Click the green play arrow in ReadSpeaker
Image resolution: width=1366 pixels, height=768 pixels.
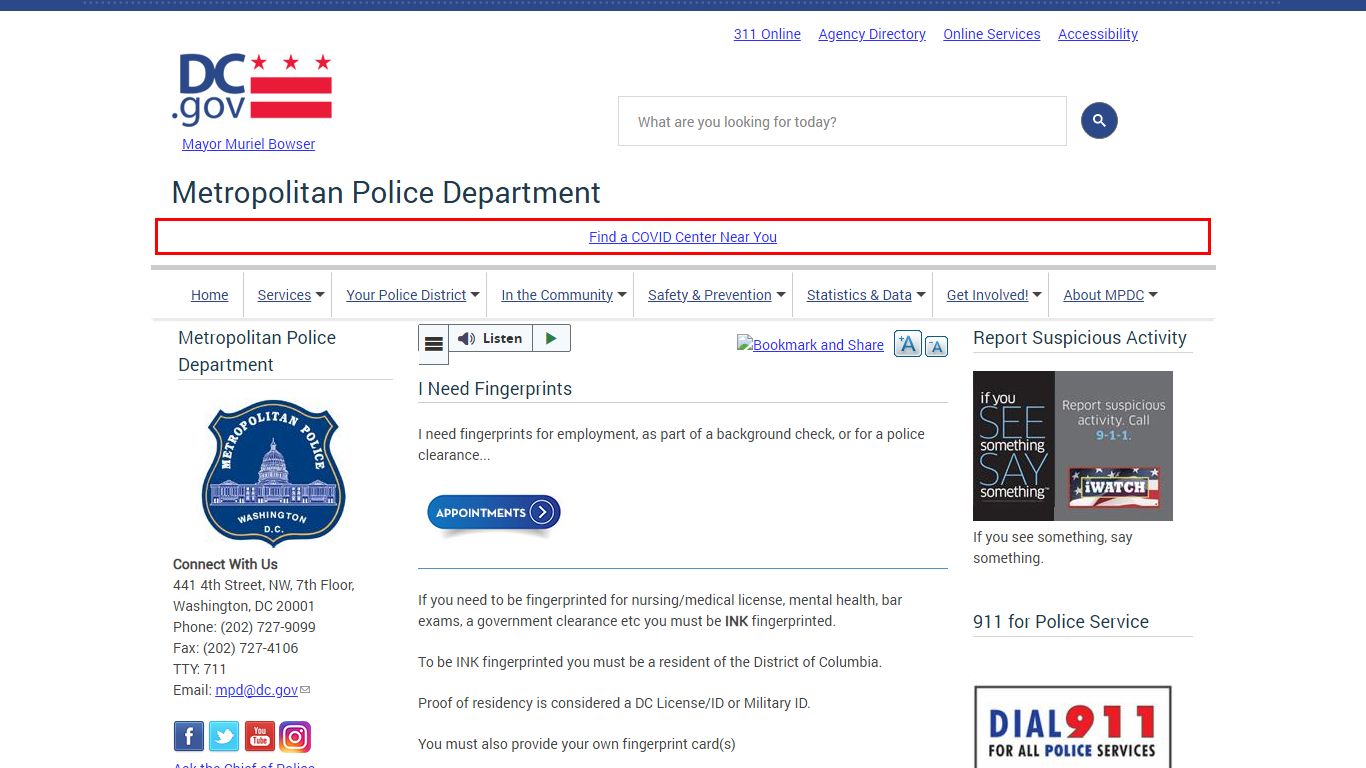point(551,339)
